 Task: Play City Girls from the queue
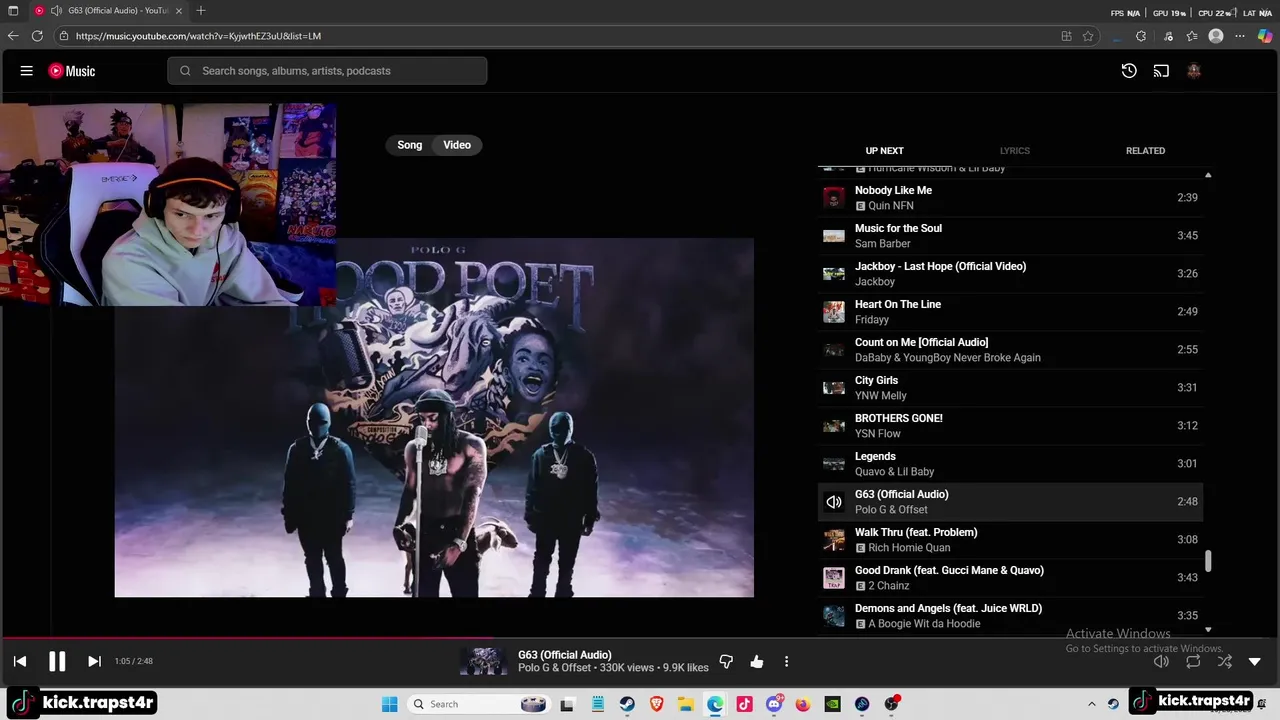pyautogui.click(x=1010, y=388)
